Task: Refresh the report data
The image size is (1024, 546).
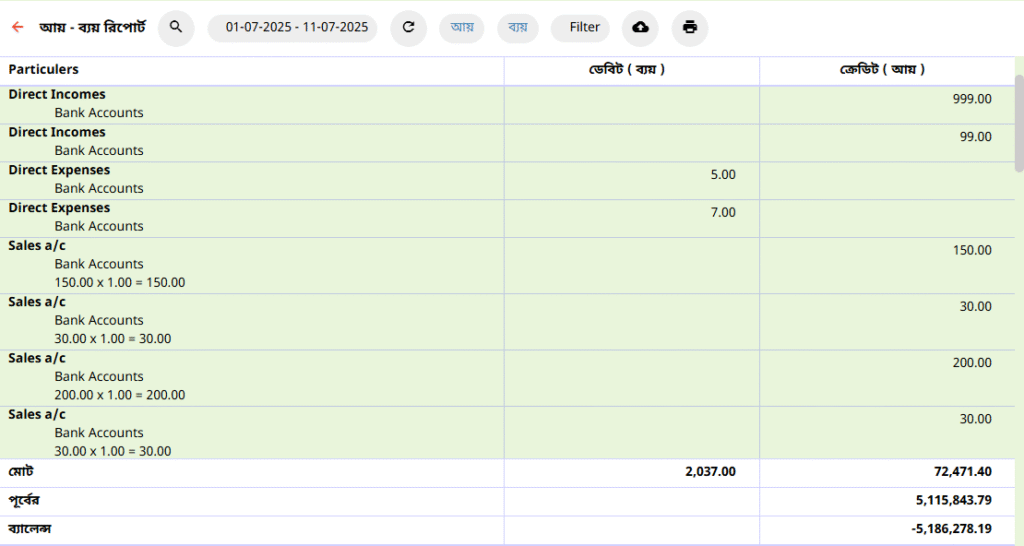Action: pyautogui.click(x=408, y=27)
